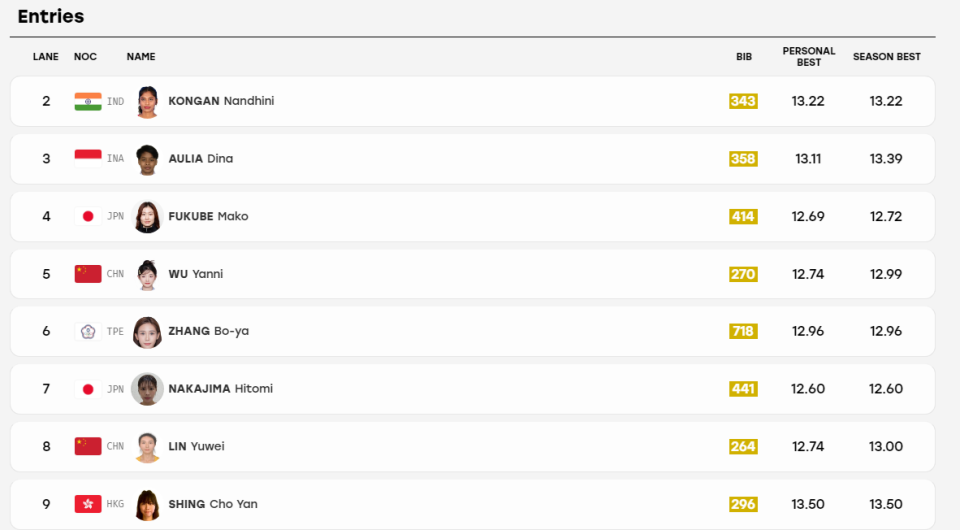Click the INA country code
Viewport: 960px width, 530px height.
[115, 159]
